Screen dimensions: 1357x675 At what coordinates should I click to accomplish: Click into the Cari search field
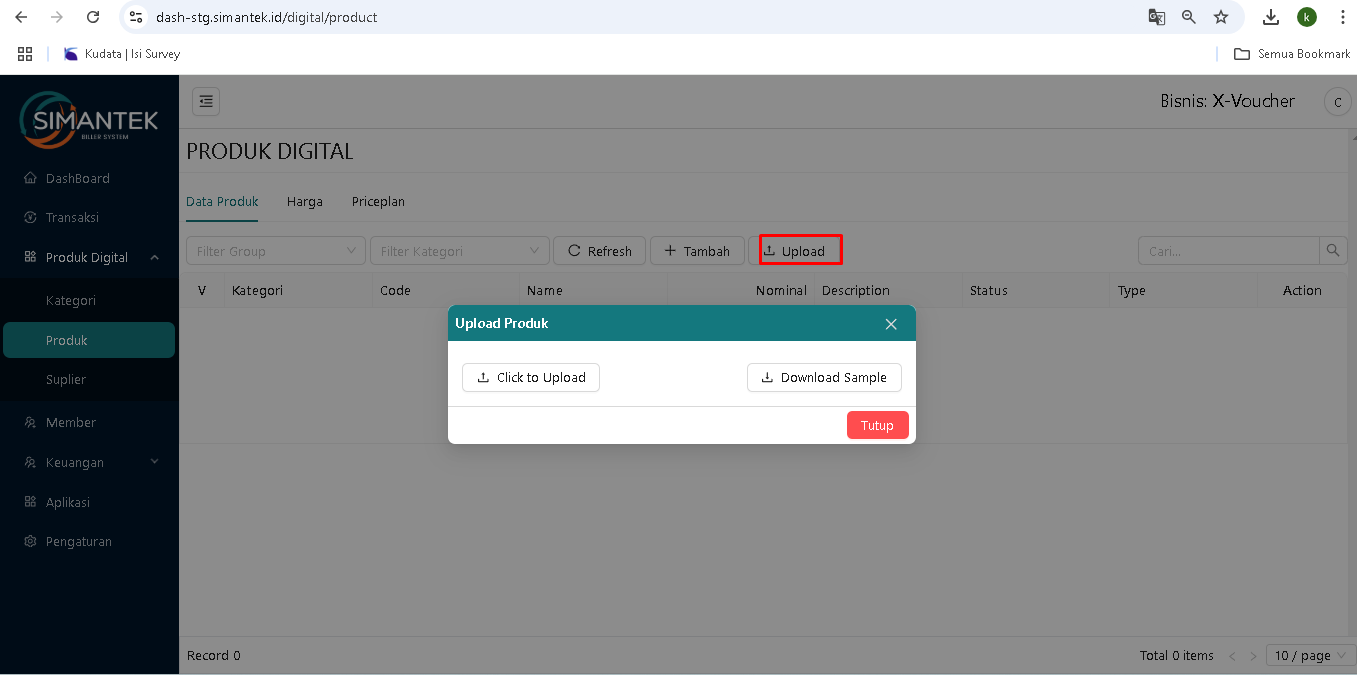pyautogui.click(x=1229, y=251)
